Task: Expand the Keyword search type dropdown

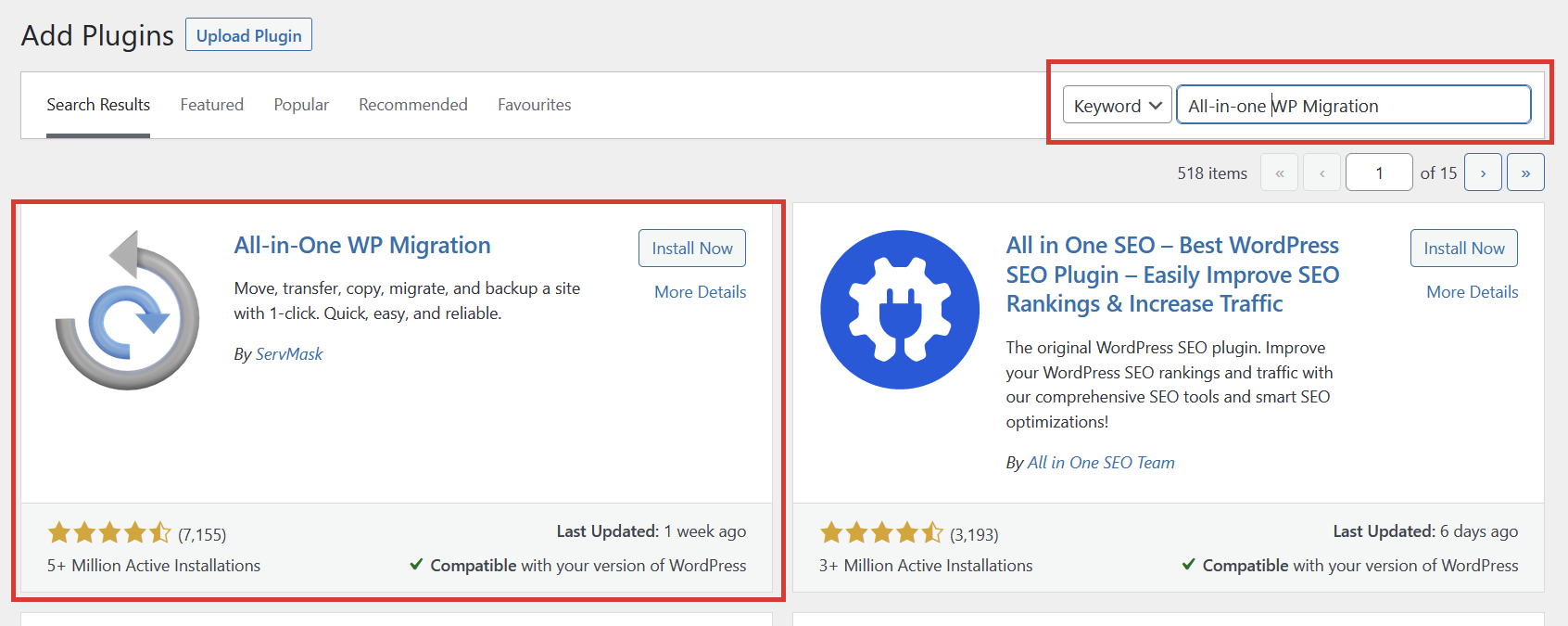Action: (x=1117, y=105)
